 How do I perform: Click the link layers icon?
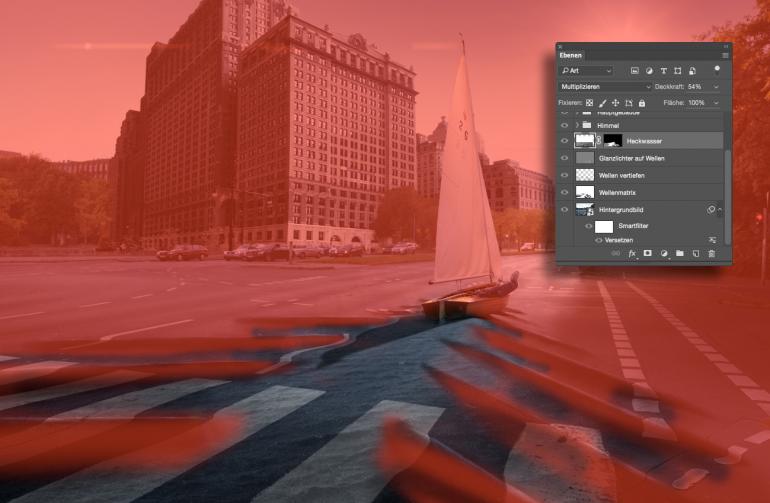tap(615, 253)
